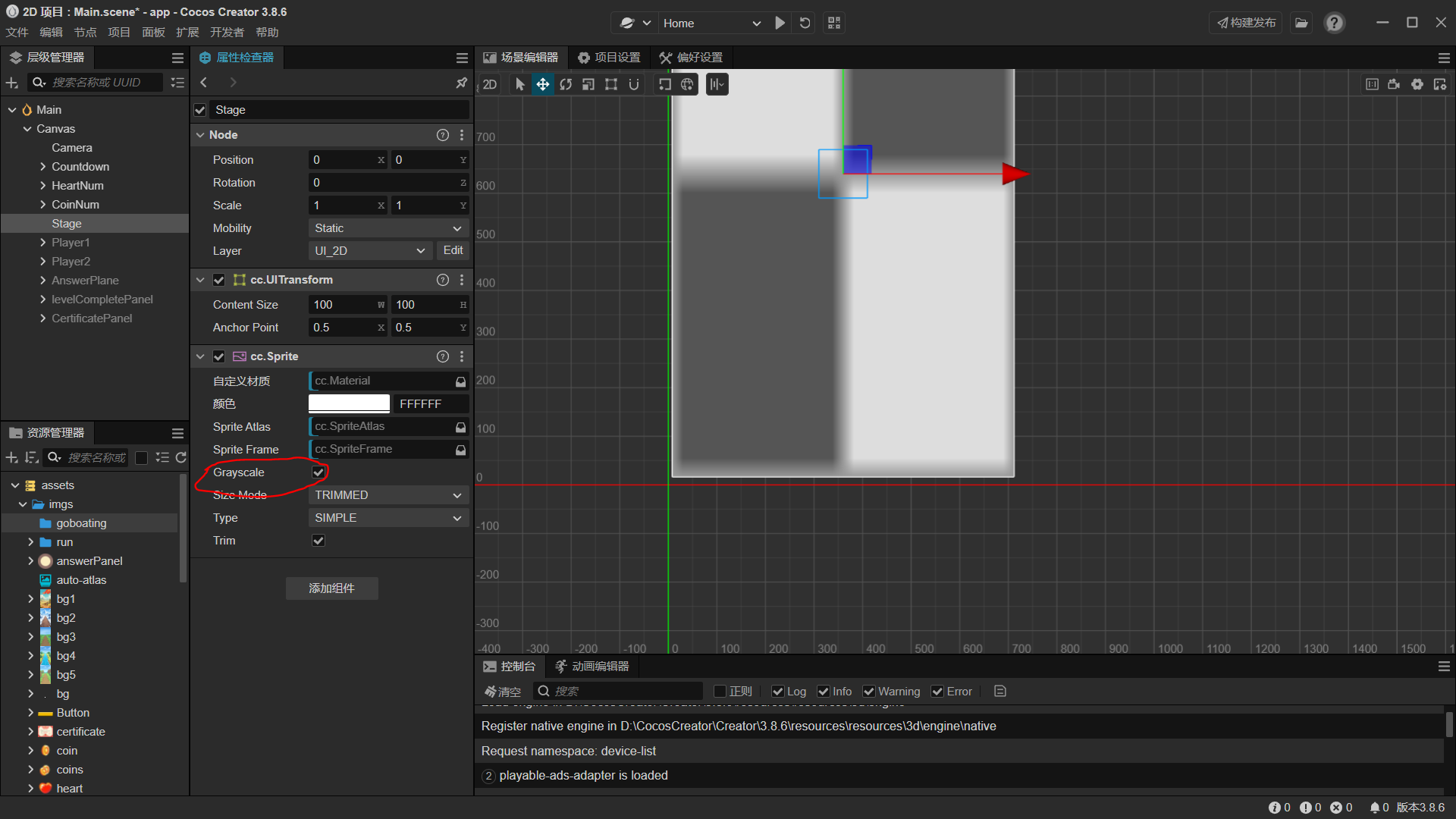Refresh the assets panel

180,457
